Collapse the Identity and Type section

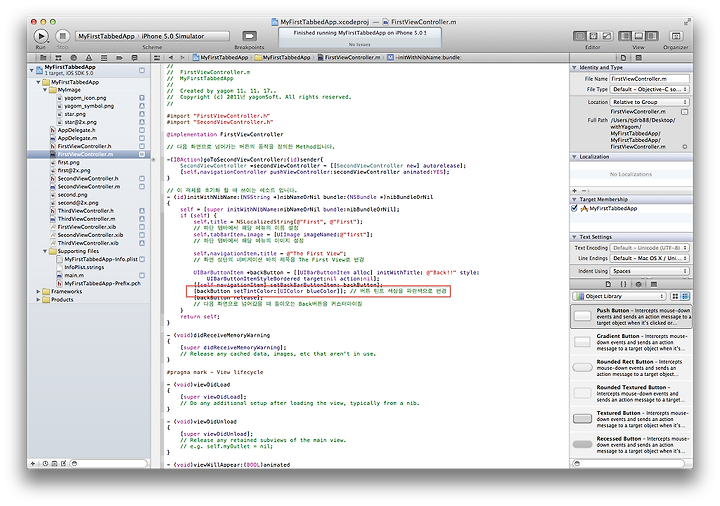[574, 67]
